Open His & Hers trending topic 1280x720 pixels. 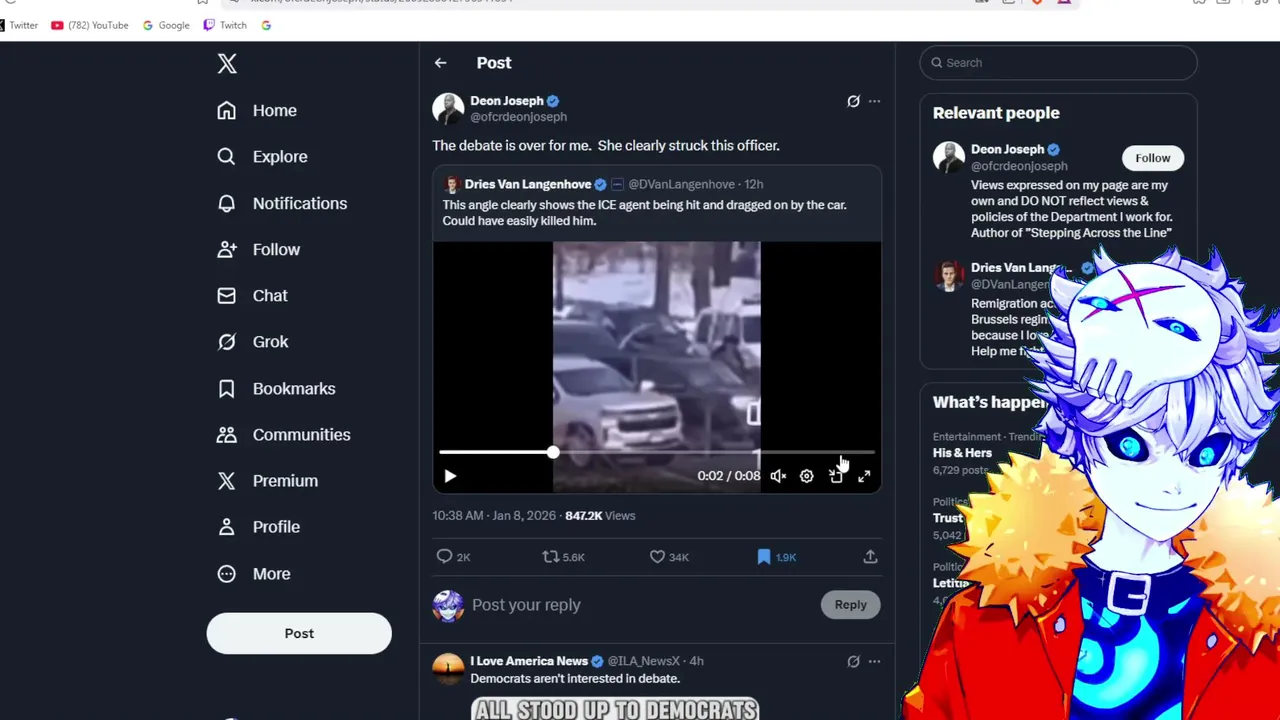click(x=963, y=453)
